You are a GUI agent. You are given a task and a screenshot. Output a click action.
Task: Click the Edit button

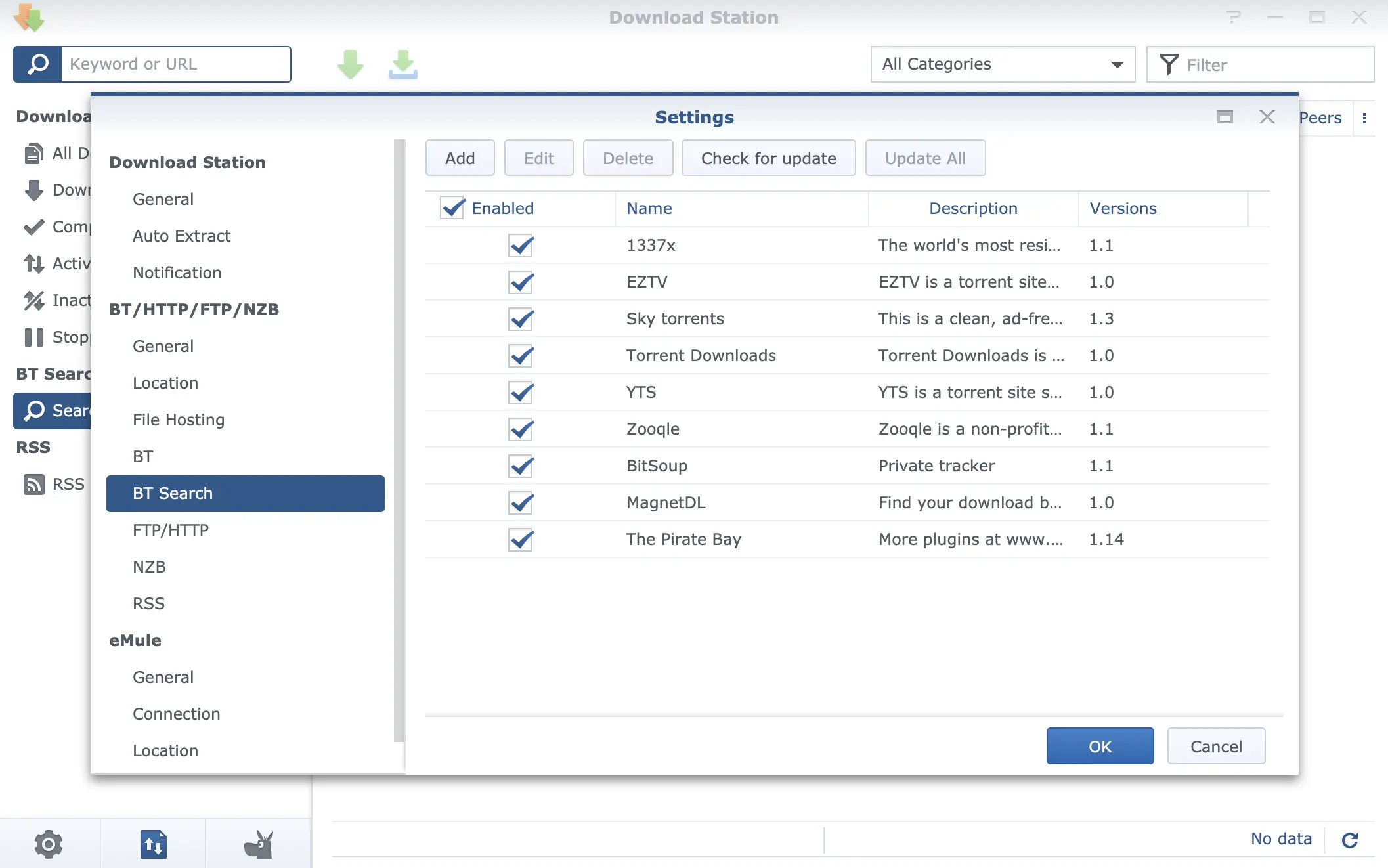point(538,158)
